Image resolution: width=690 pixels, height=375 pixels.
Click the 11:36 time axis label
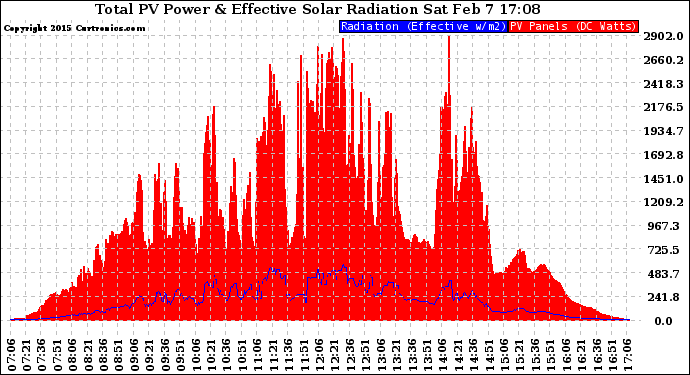289,354
